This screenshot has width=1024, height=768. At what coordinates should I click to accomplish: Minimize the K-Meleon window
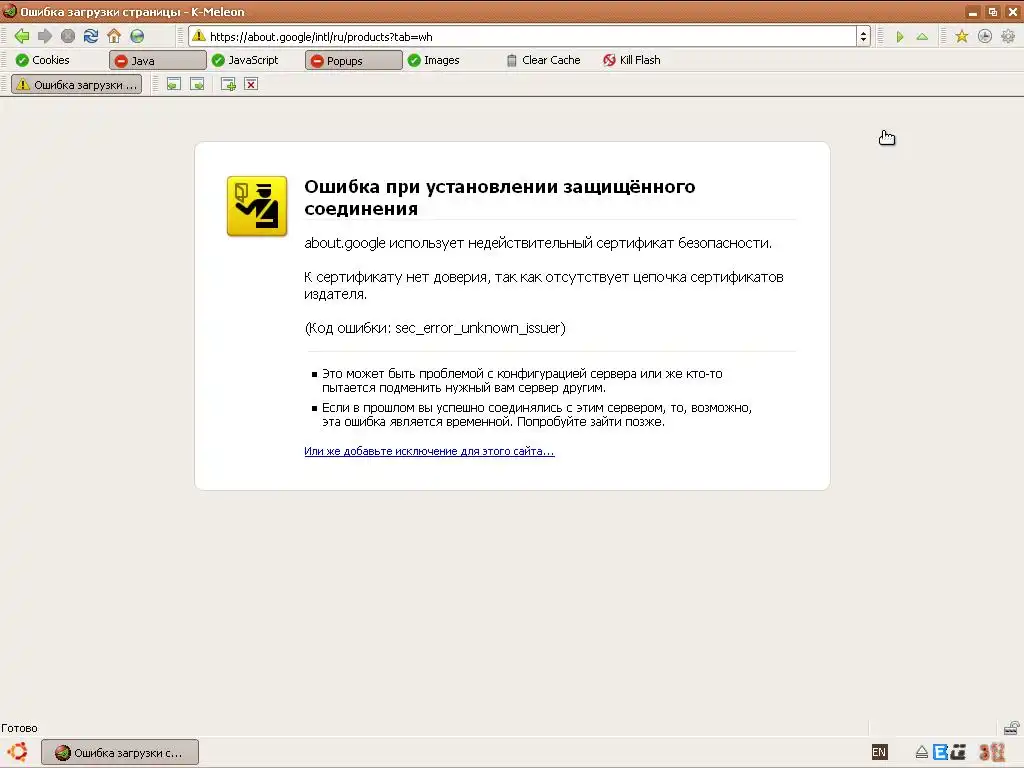(x=972, y=12)
